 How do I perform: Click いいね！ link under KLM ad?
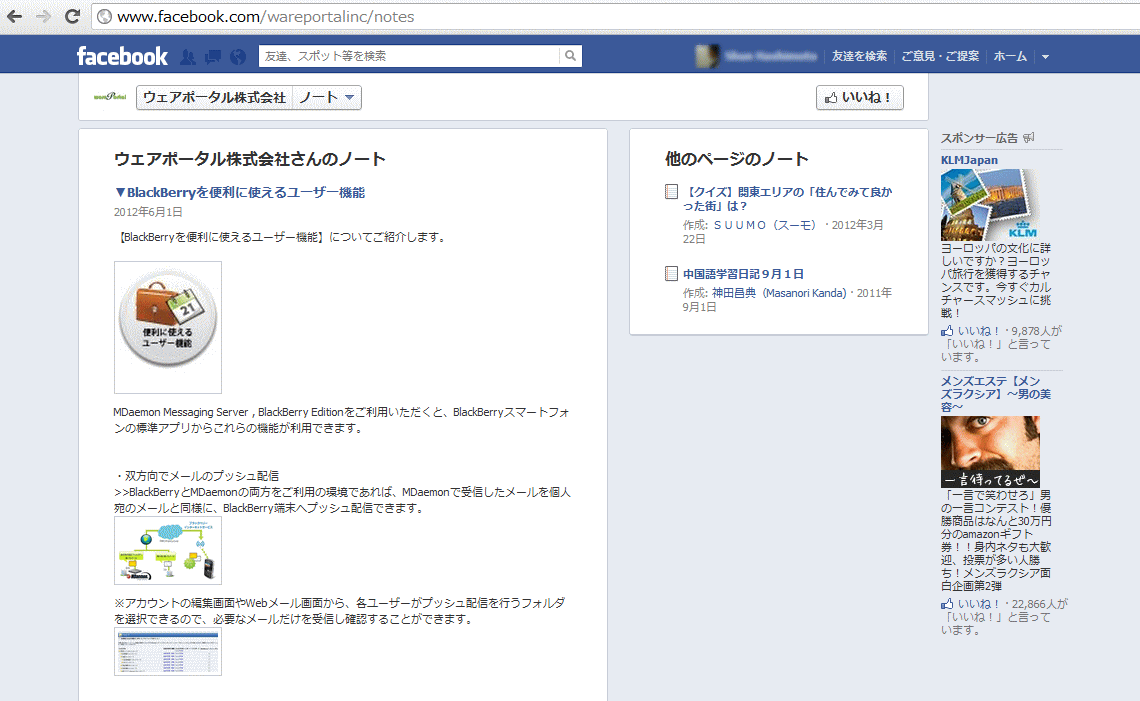tap(979, 331)
